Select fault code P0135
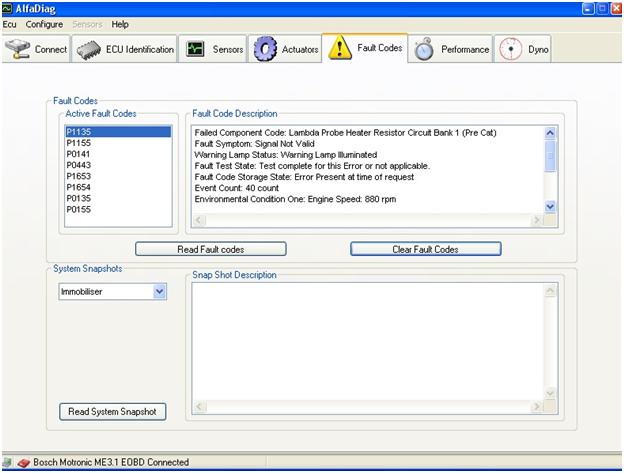 coord(118,199)
